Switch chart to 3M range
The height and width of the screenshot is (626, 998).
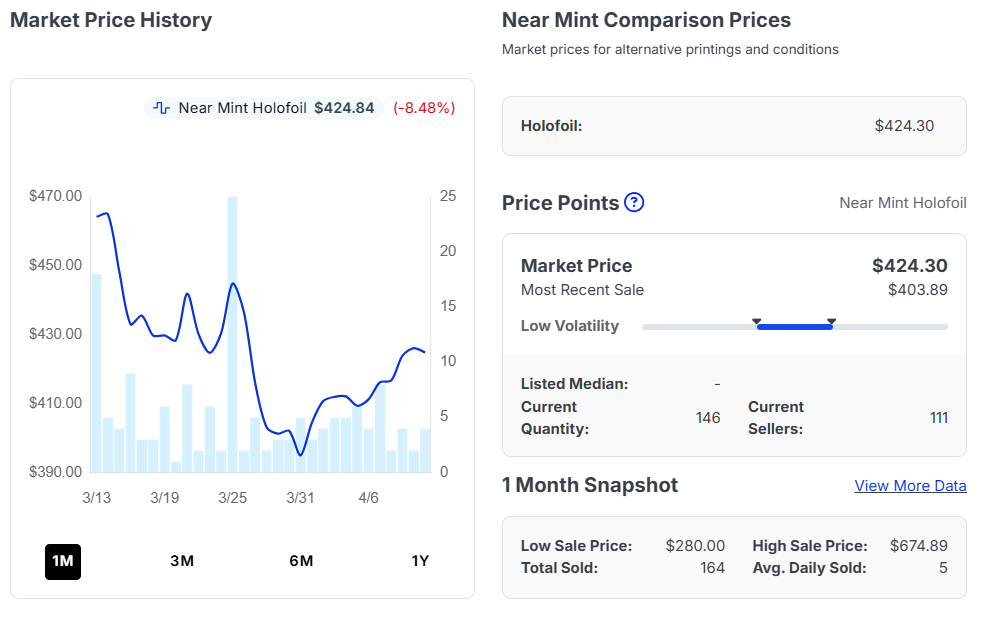pos(182,561)
